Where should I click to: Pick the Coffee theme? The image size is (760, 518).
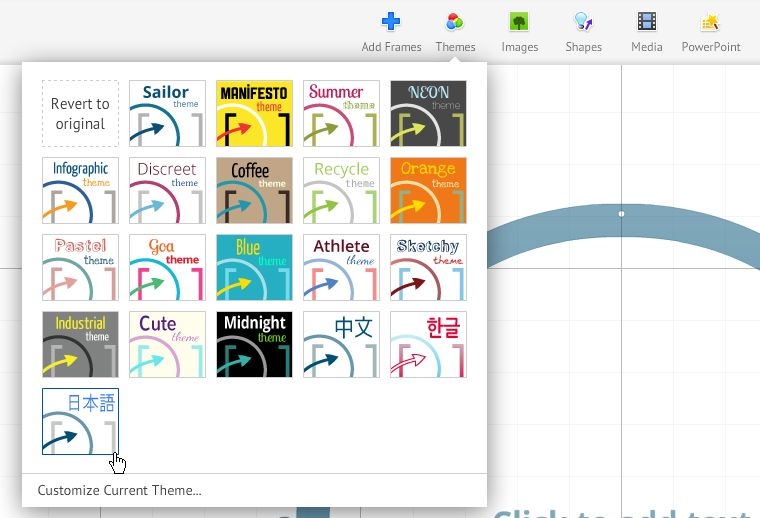(254, 190)
